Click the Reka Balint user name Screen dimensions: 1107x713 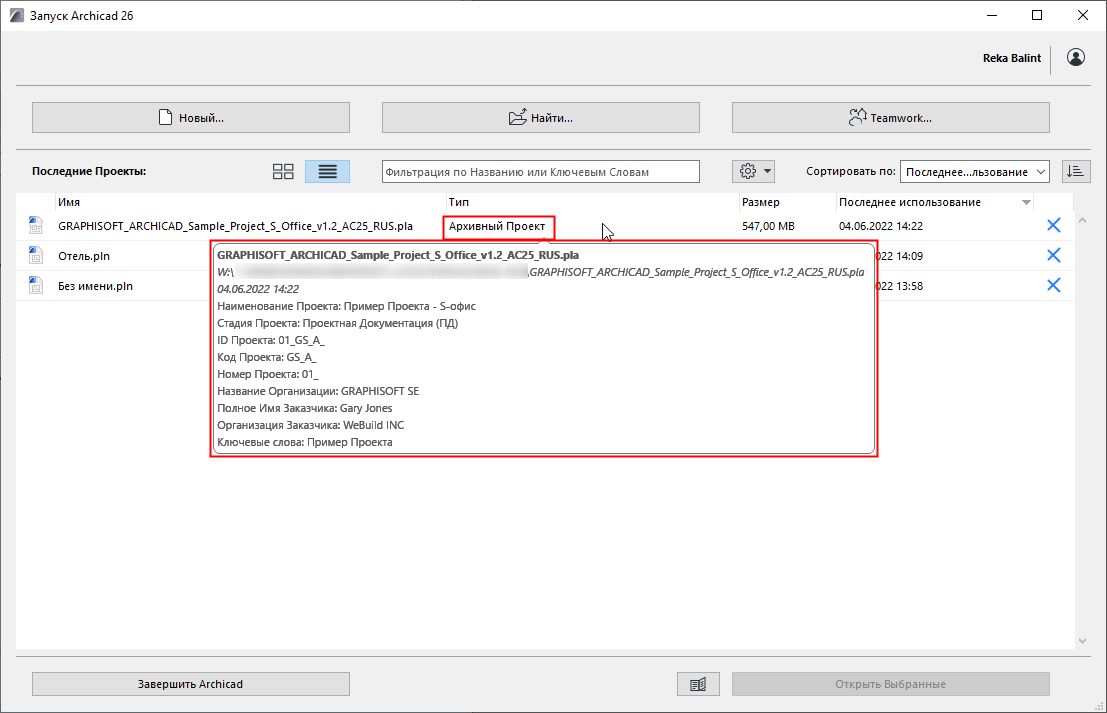tap(1012, 58)
